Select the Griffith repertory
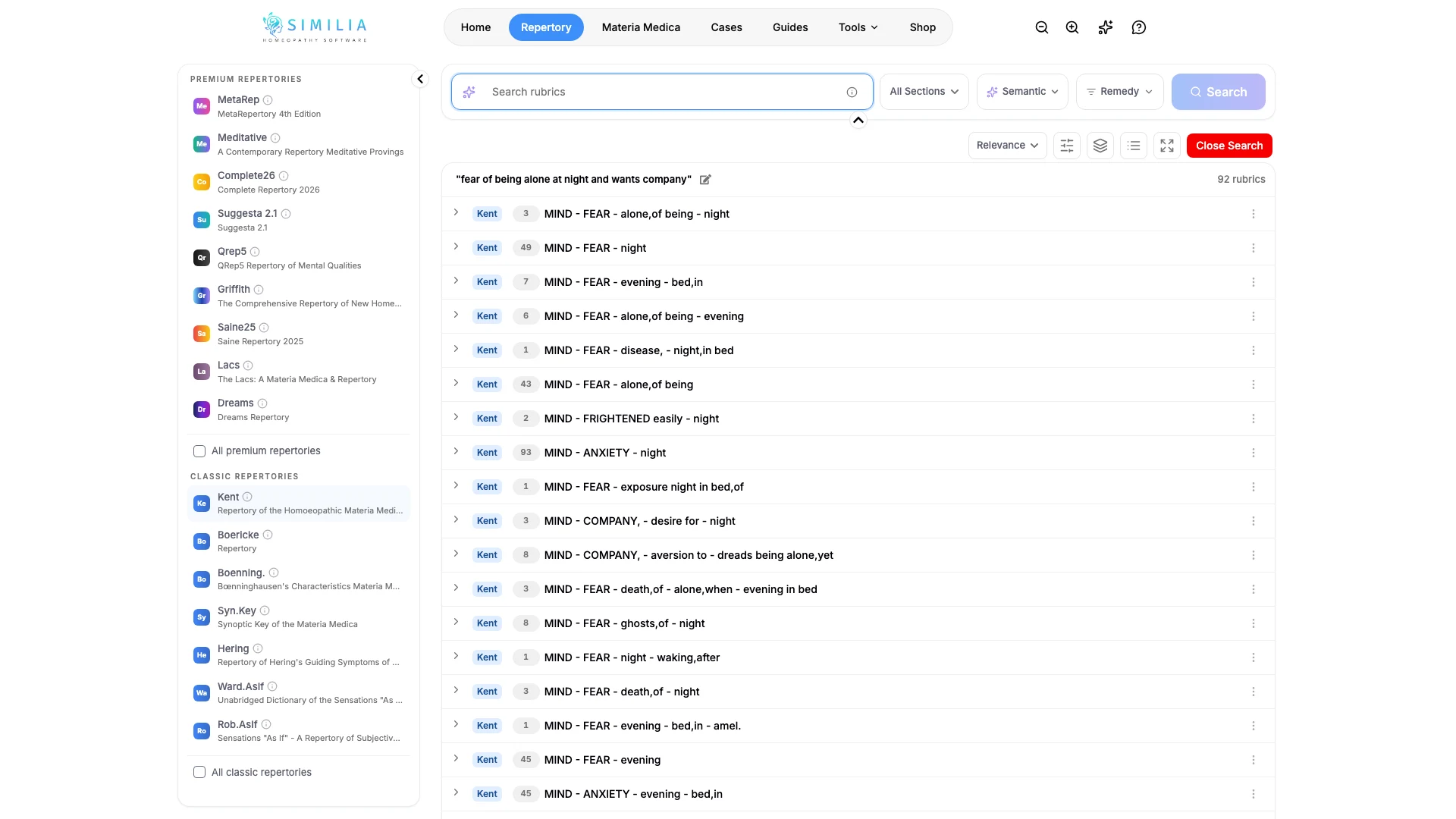The image size is (1456, 819). (x=299, y=296)
